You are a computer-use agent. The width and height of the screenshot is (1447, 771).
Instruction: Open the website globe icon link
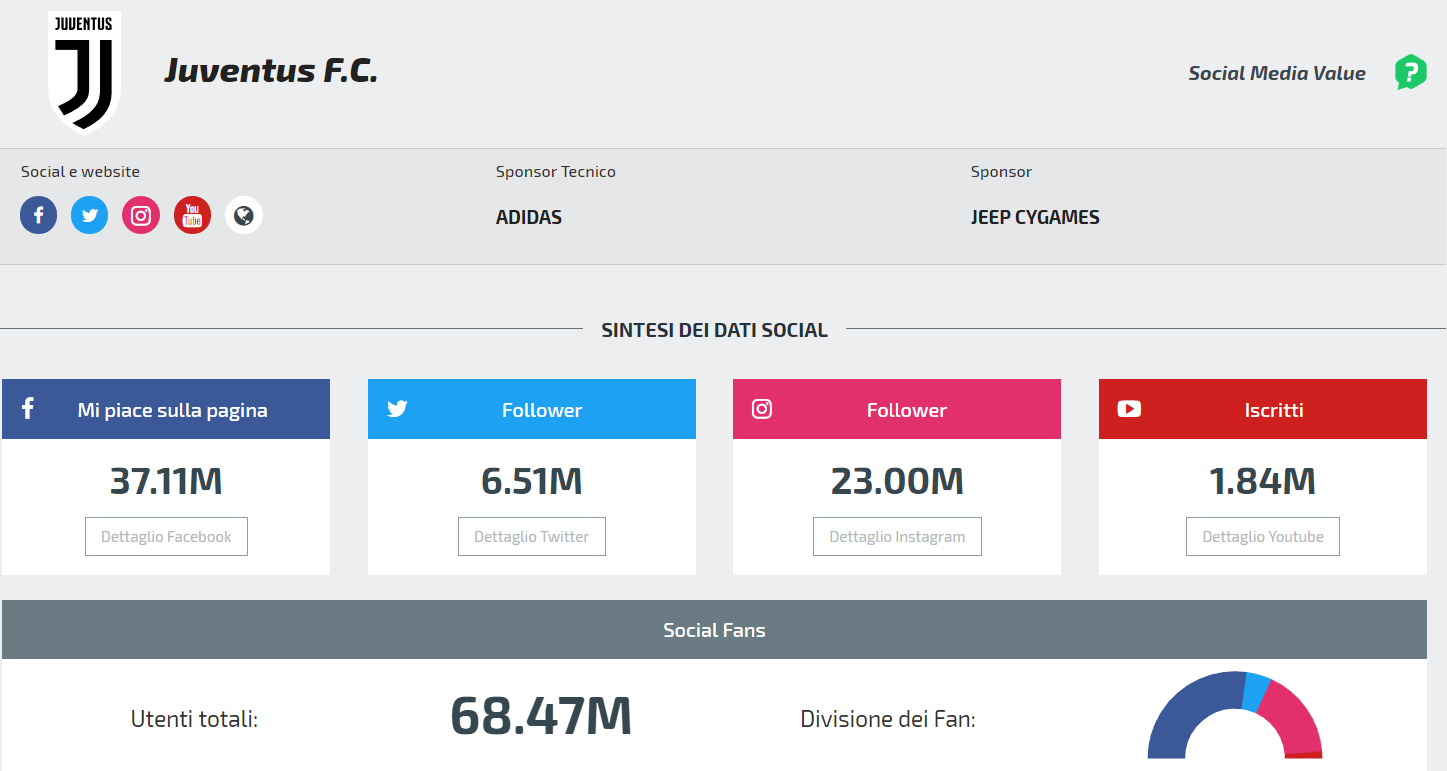coord(244,215)
